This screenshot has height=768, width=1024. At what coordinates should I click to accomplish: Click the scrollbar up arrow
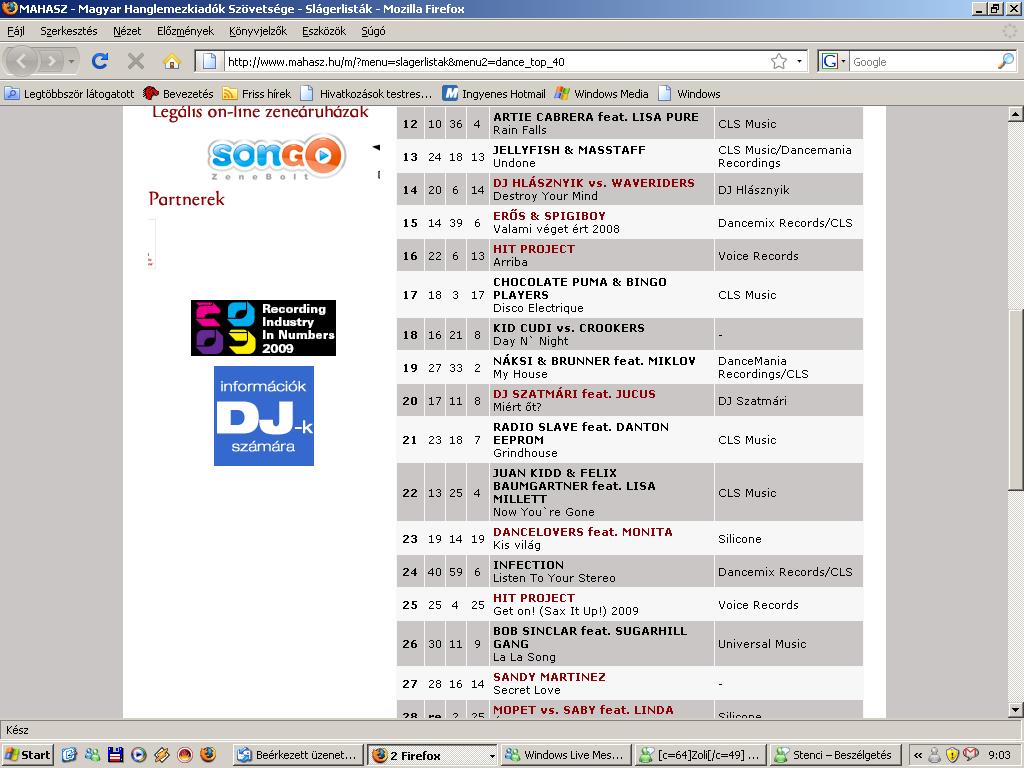1015,115
